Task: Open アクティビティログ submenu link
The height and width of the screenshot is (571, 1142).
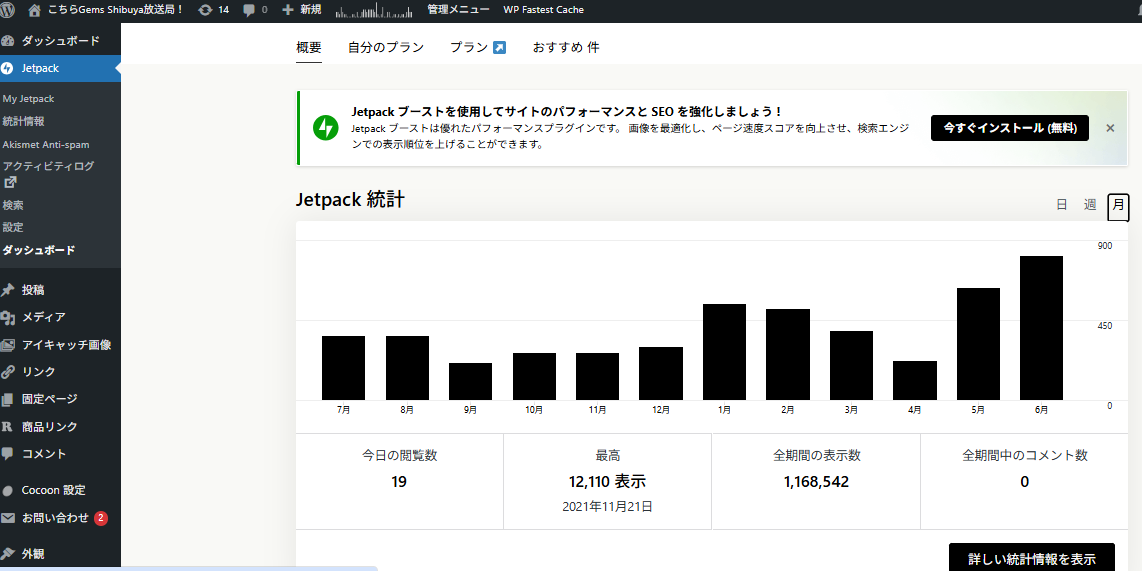Action: click(x=48, y=166)
